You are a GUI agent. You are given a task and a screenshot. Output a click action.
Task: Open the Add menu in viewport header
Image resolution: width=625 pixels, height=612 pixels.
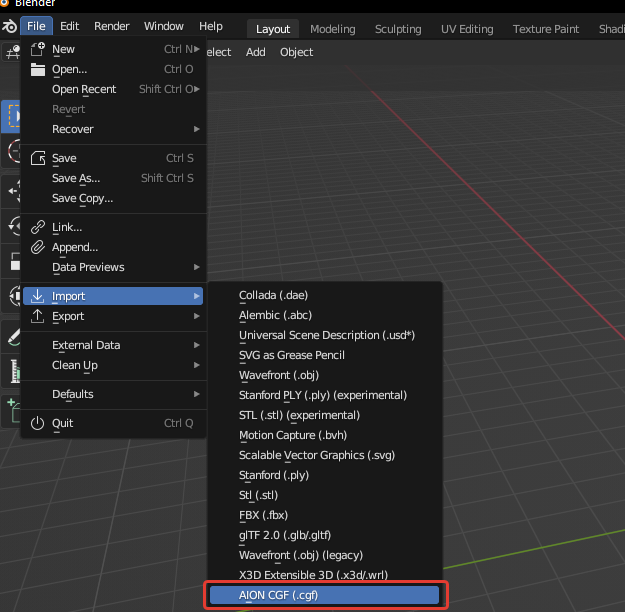point(256,52)
